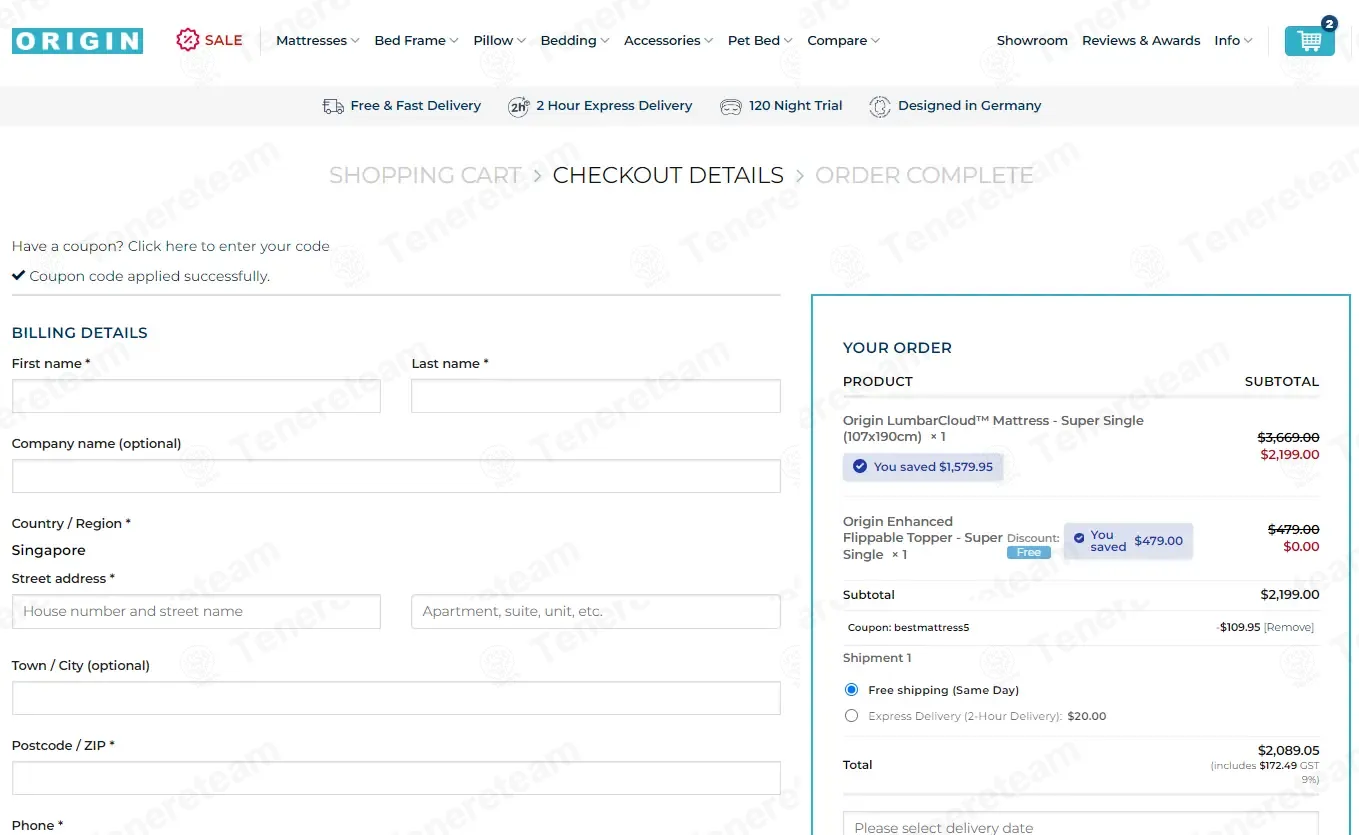This screenshot has height=835, width=1359.
Task: Open the SALE page
Action: tap(223, 41)
